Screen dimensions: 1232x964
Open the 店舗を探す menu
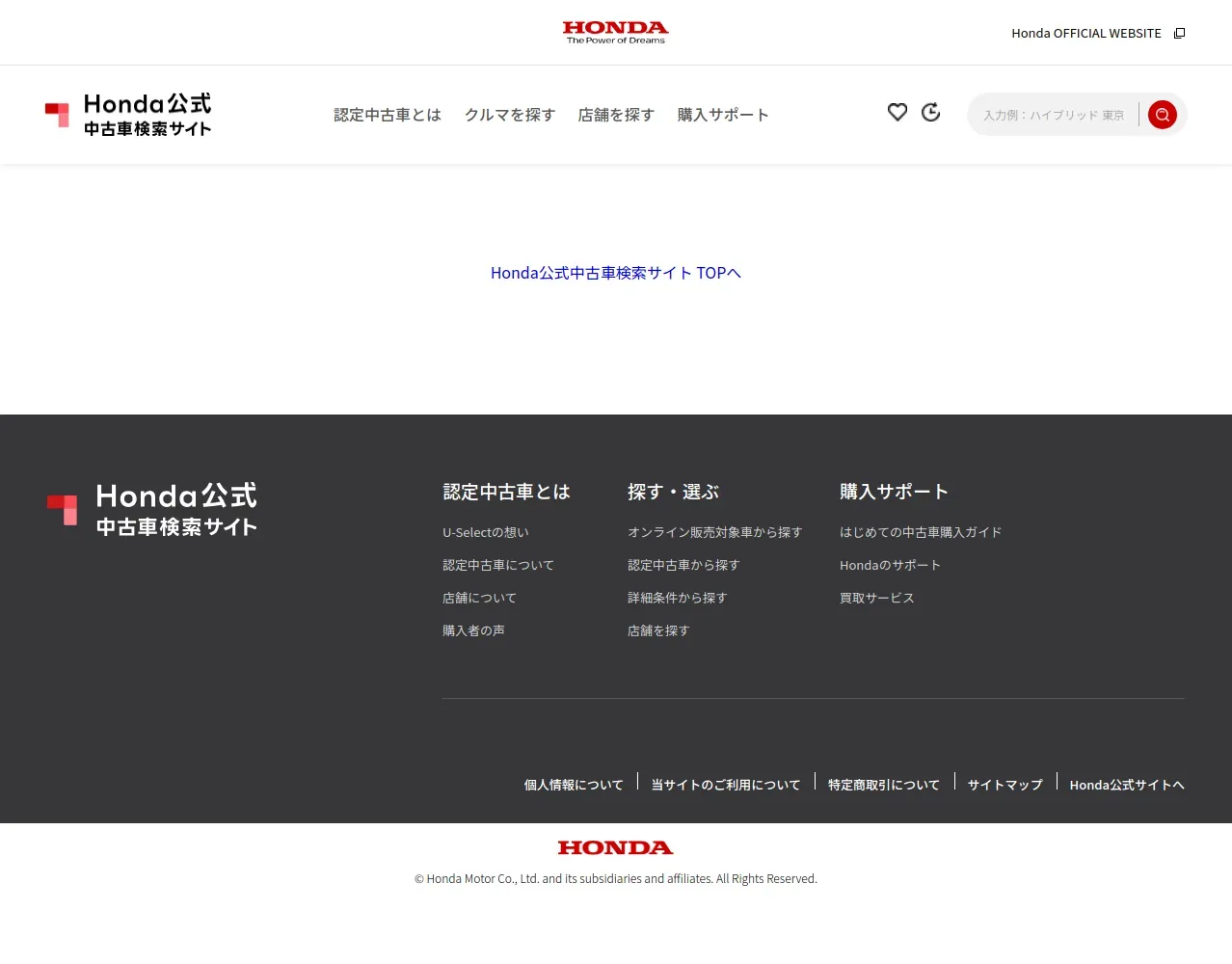pos(616,115)
